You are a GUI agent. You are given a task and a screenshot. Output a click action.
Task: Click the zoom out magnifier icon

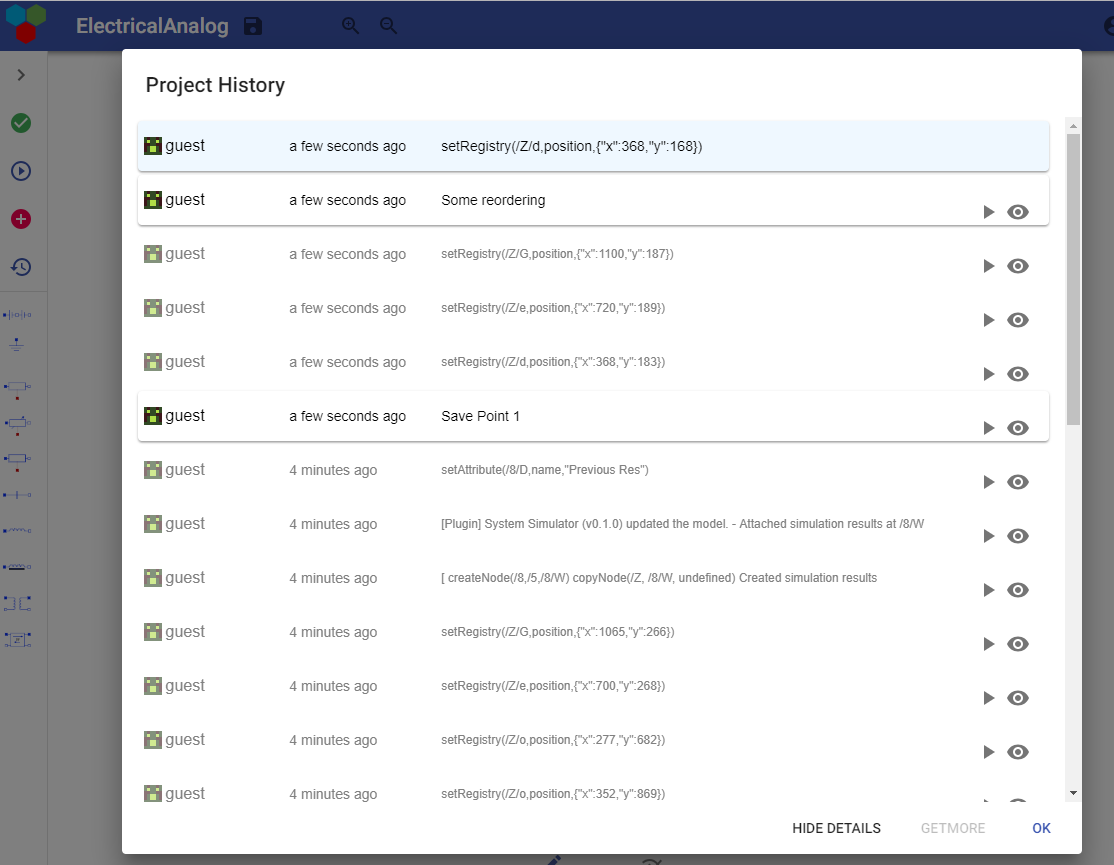click(x=388, y=26)
